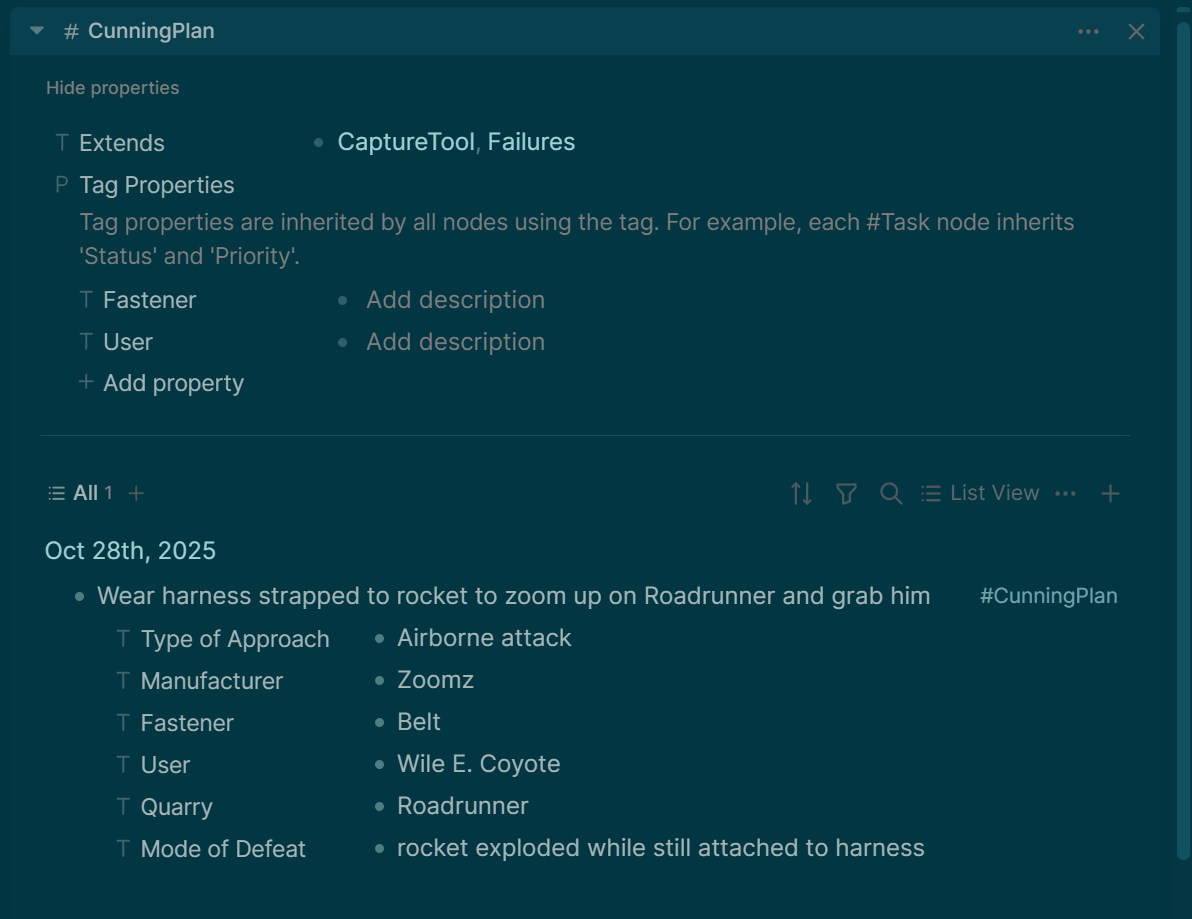
Task: Open the filter funnel icon
Action: pyautogui.click(x=846, y=493)
